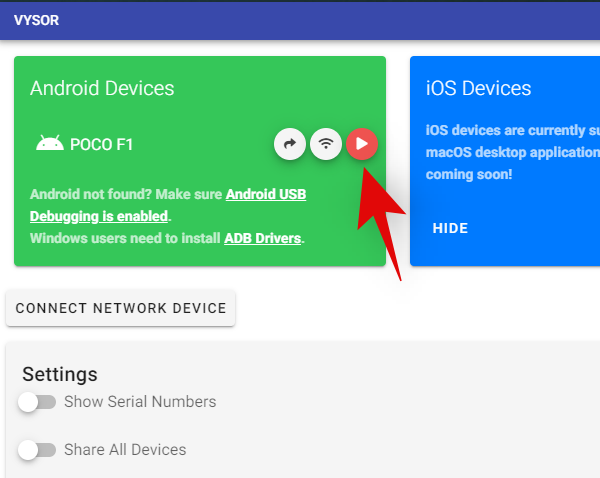Click the Settings section heading
Viewport: 600px width, 478px height.
click(x=60, y=375)
